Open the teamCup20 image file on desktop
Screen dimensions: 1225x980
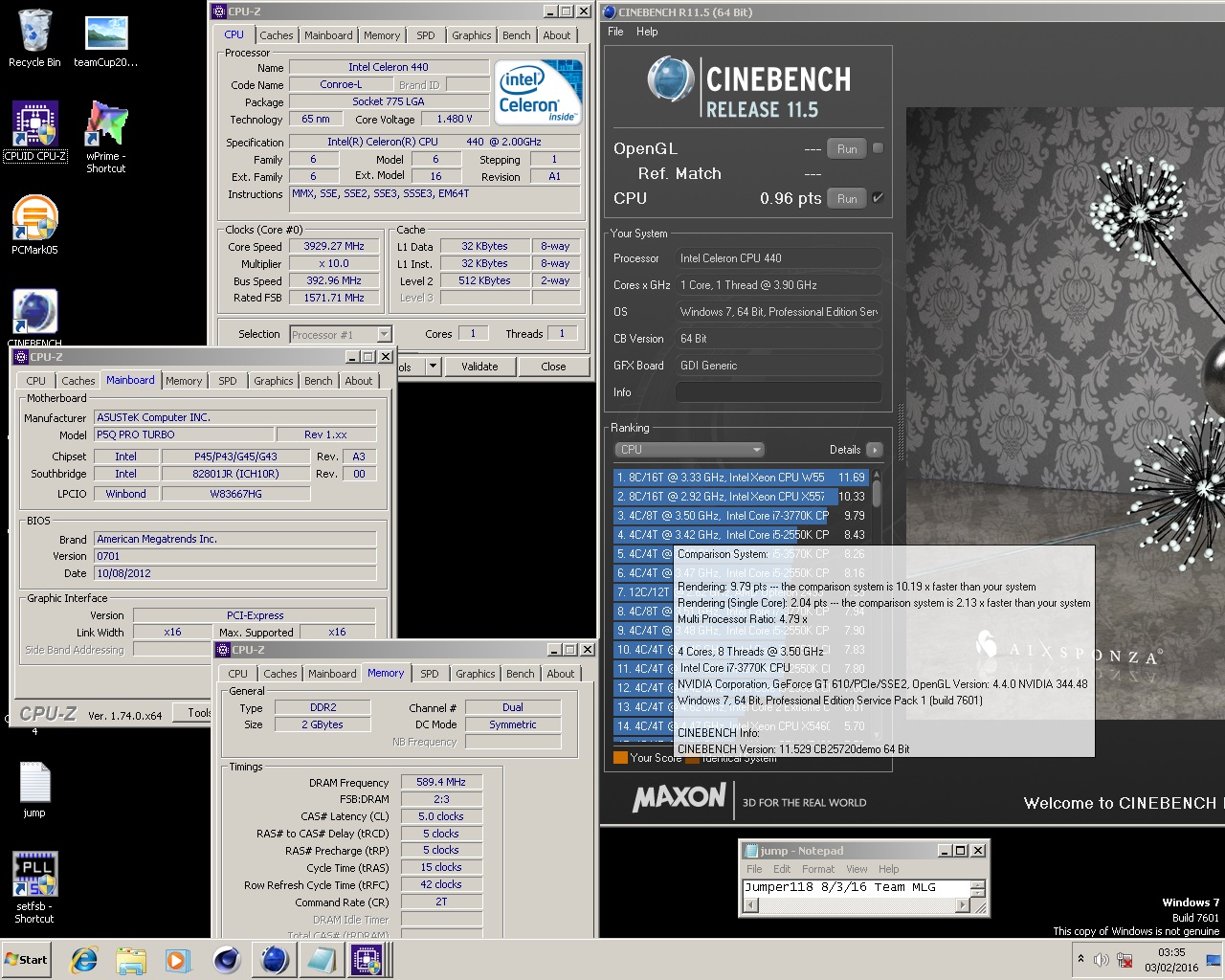pos(105,41)
